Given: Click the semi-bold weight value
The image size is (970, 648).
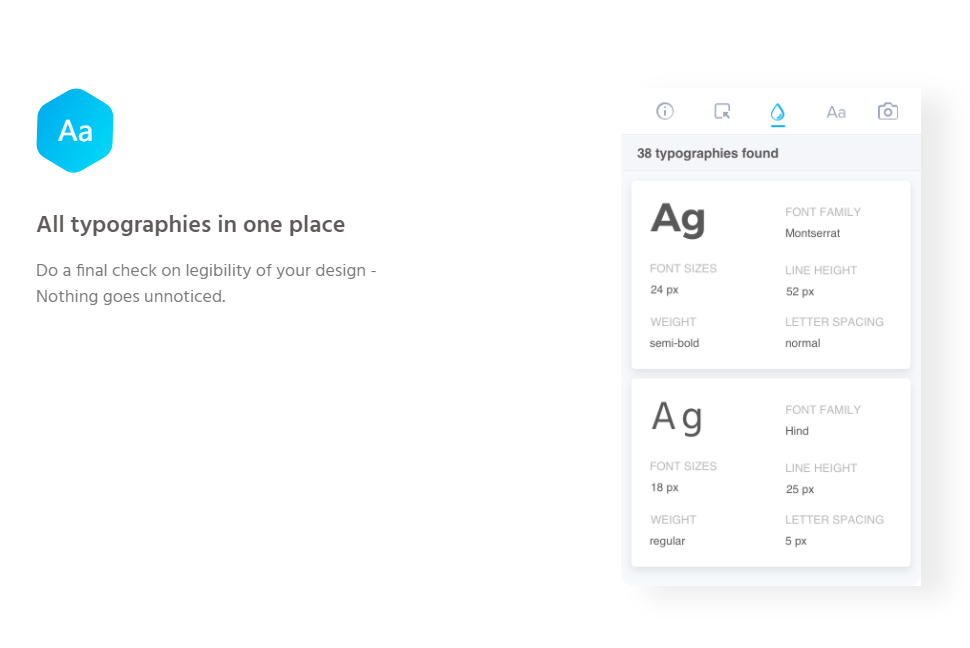Looking at the screenshot, I should (674, 343).
